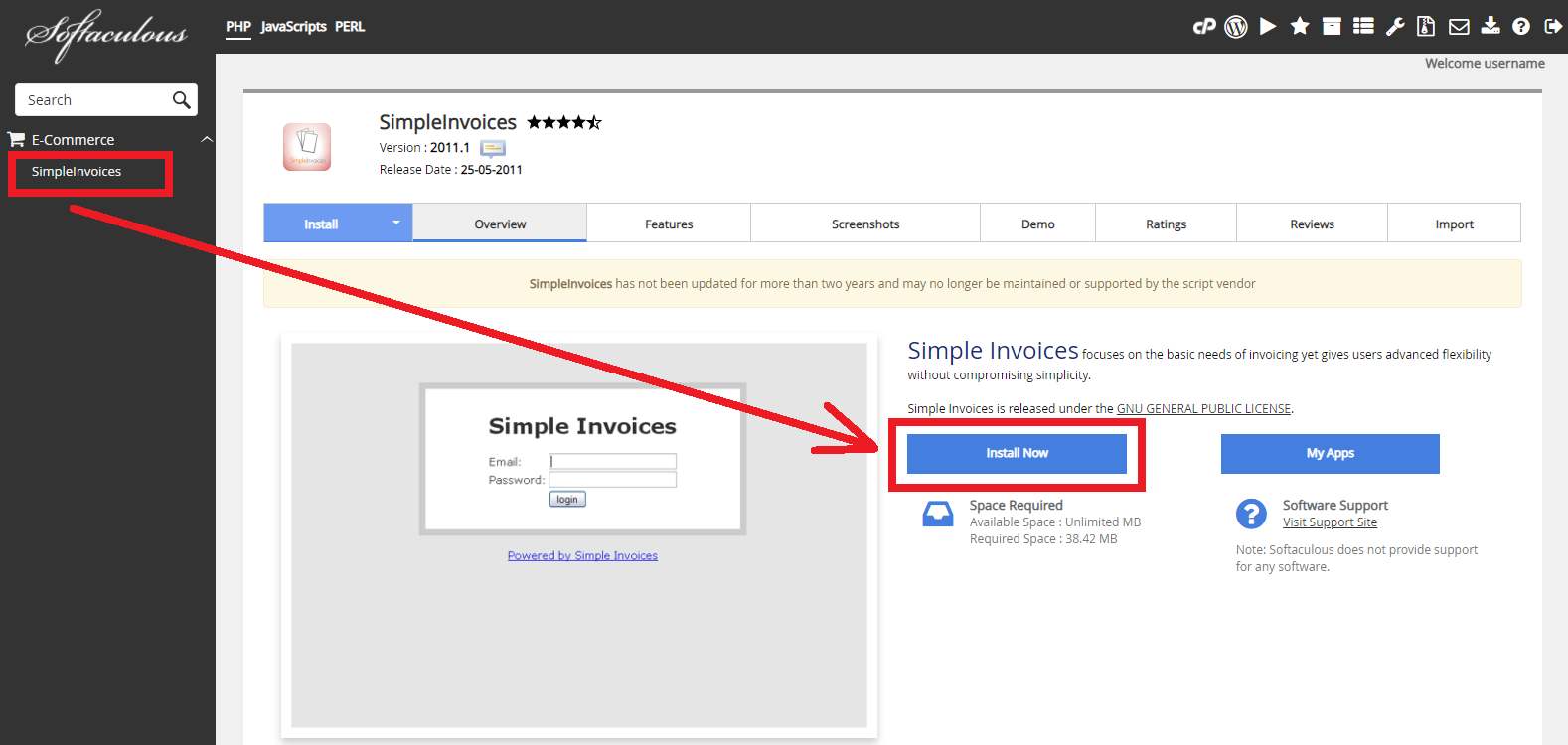Select SimpleInvoices in the sidebar
The image size is (1568, 745).
[x=77, y=171]
